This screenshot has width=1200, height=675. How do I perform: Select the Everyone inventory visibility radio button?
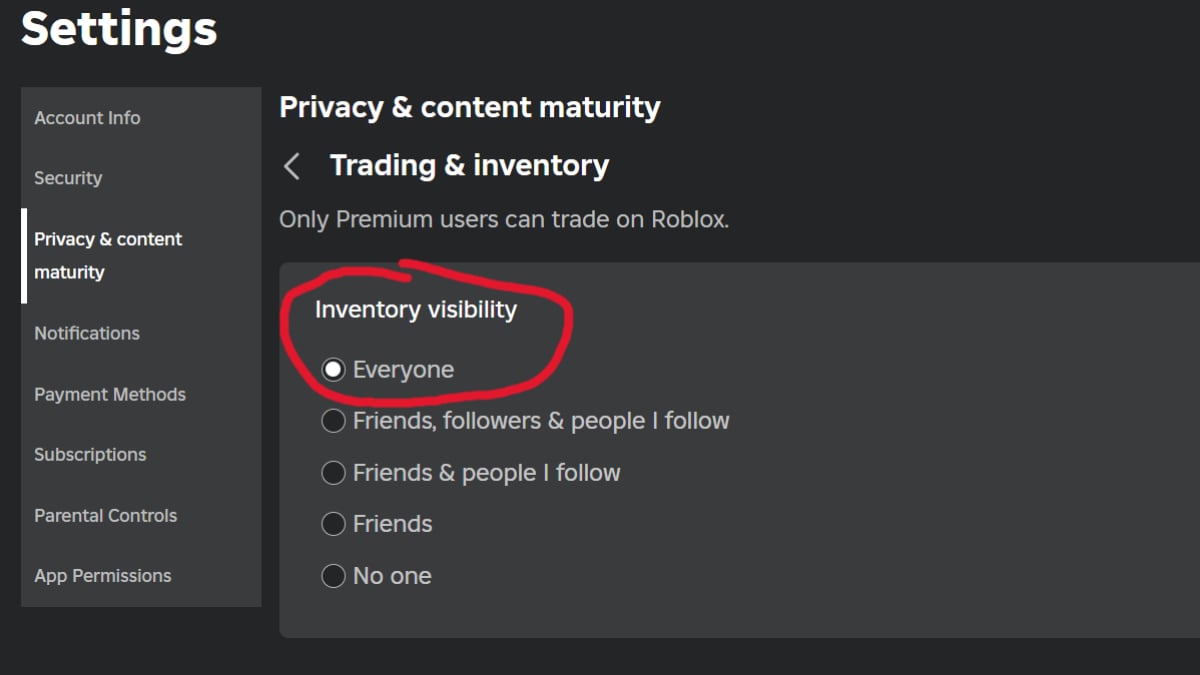[333, 369]
